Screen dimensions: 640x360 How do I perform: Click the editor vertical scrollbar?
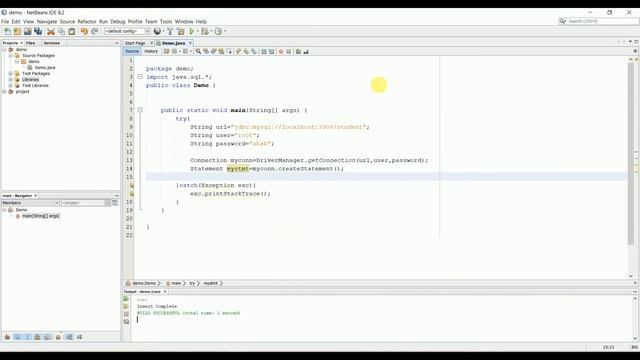631,153
